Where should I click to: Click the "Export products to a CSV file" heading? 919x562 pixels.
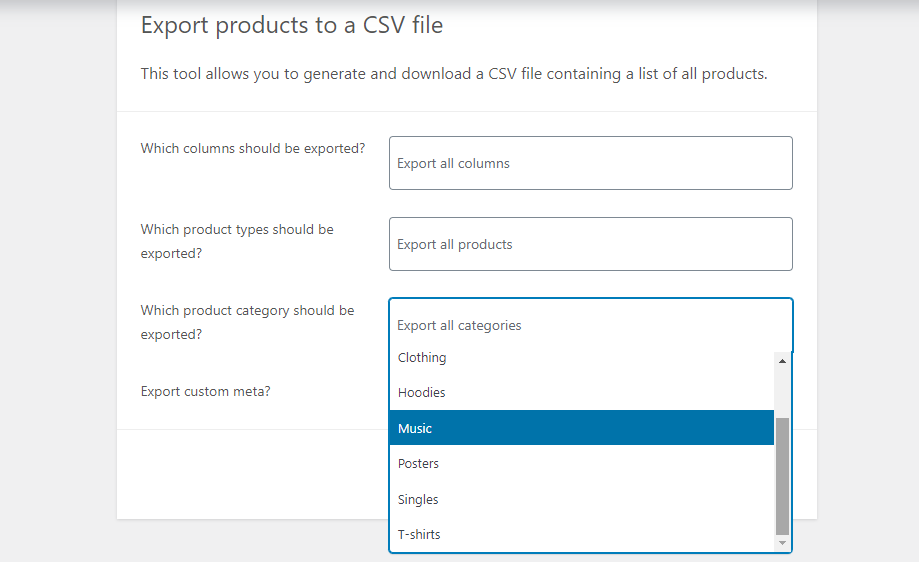(x=292, y=25)
